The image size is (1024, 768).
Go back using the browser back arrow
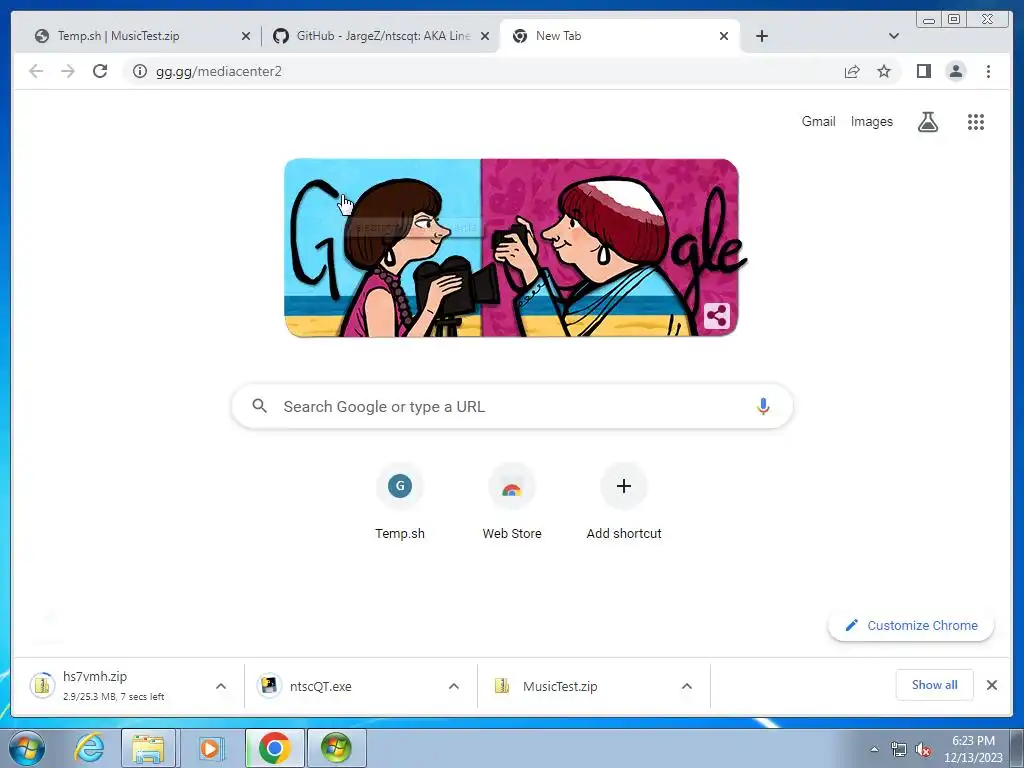(36, 71)
